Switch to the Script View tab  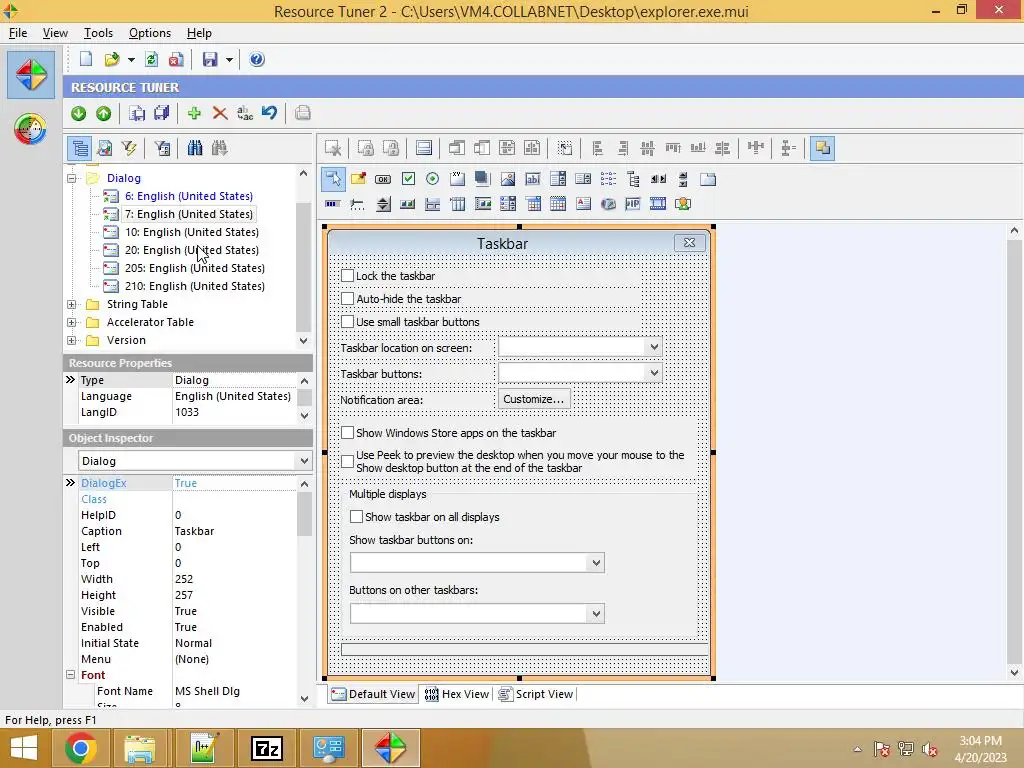pos(536,694)
